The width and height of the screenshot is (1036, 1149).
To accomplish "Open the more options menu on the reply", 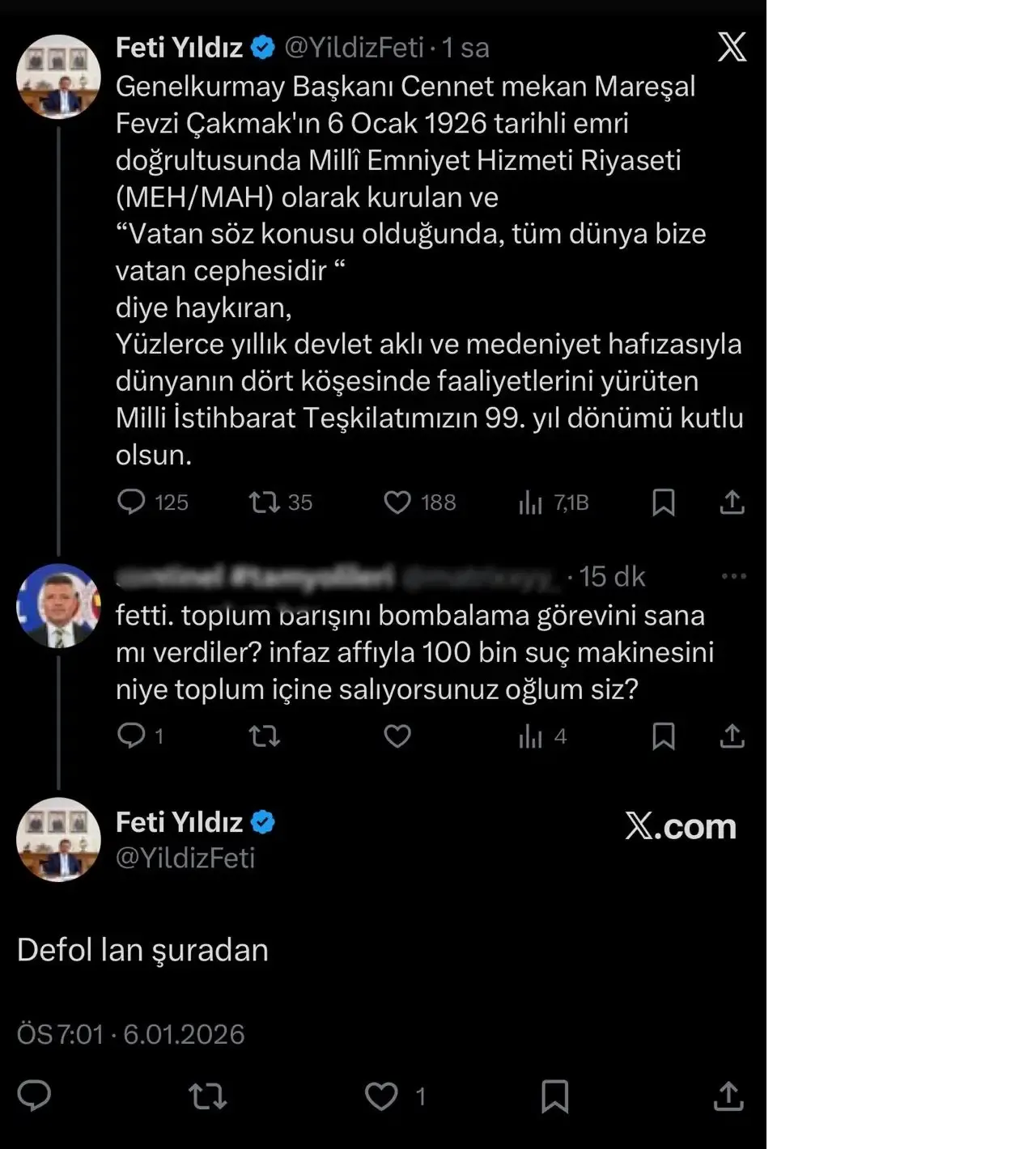I will pyautogui.click(x=734, y=575).
